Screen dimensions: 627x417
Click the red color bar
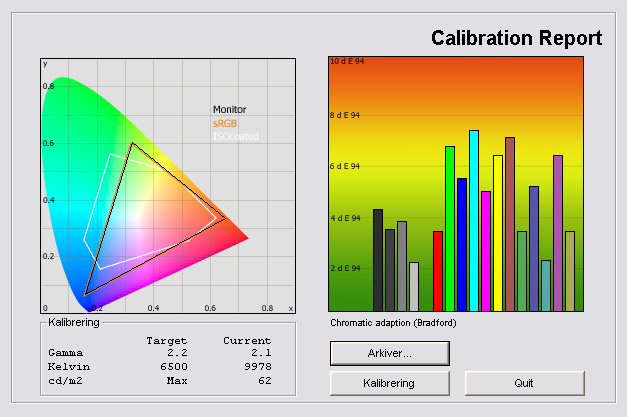(438, 271)
